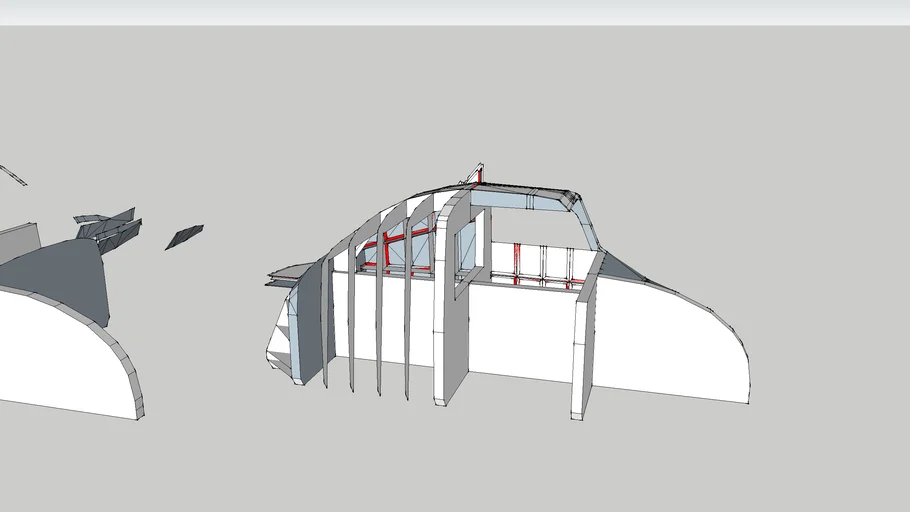Select the thin rib slat nearest the front
This screenshot has width=910, height=512.
pyautogui.click(x=328, y=320)
